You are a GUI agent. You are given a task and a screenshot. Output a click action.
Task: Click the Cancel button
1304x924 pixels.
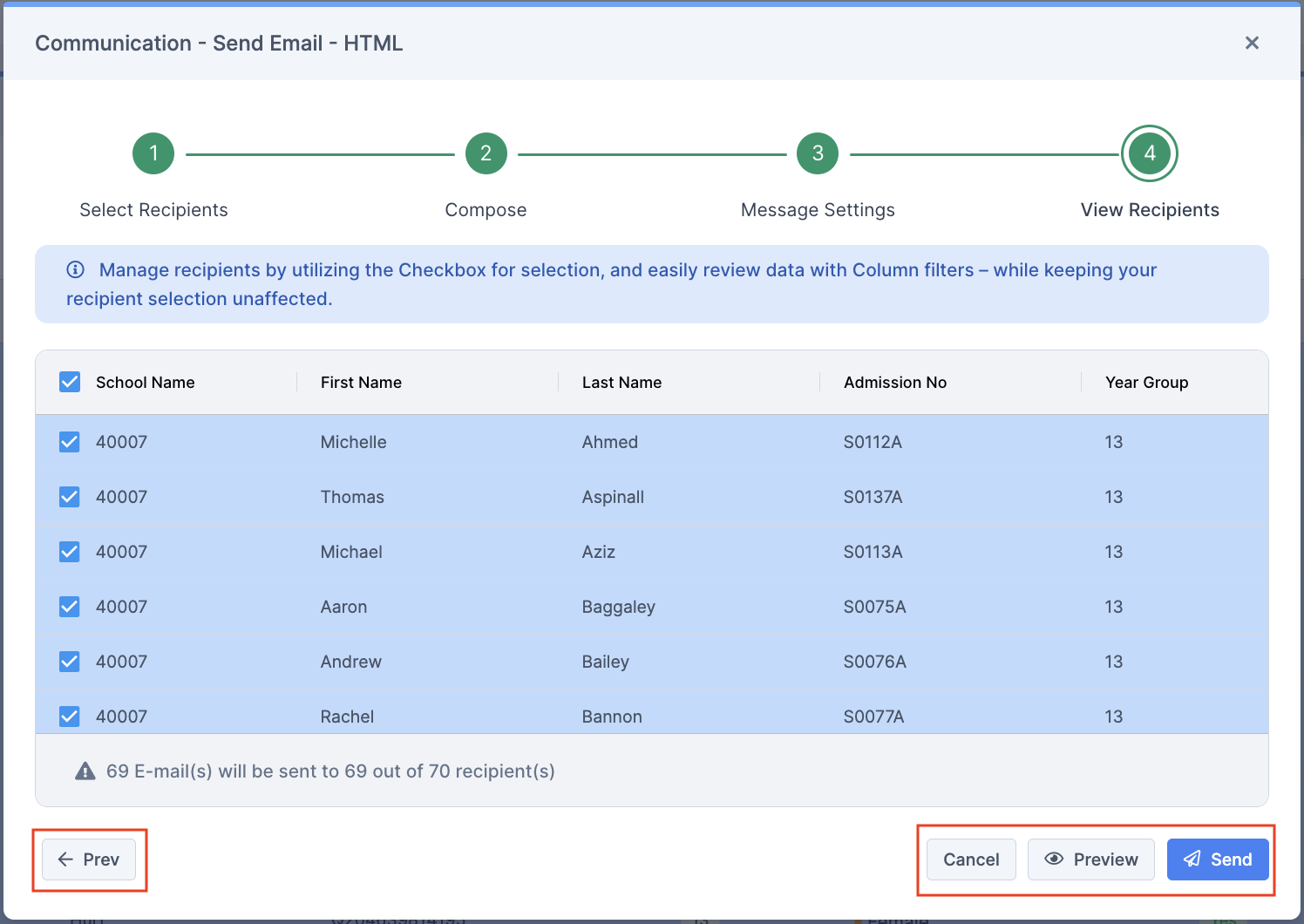click(970, 859)
